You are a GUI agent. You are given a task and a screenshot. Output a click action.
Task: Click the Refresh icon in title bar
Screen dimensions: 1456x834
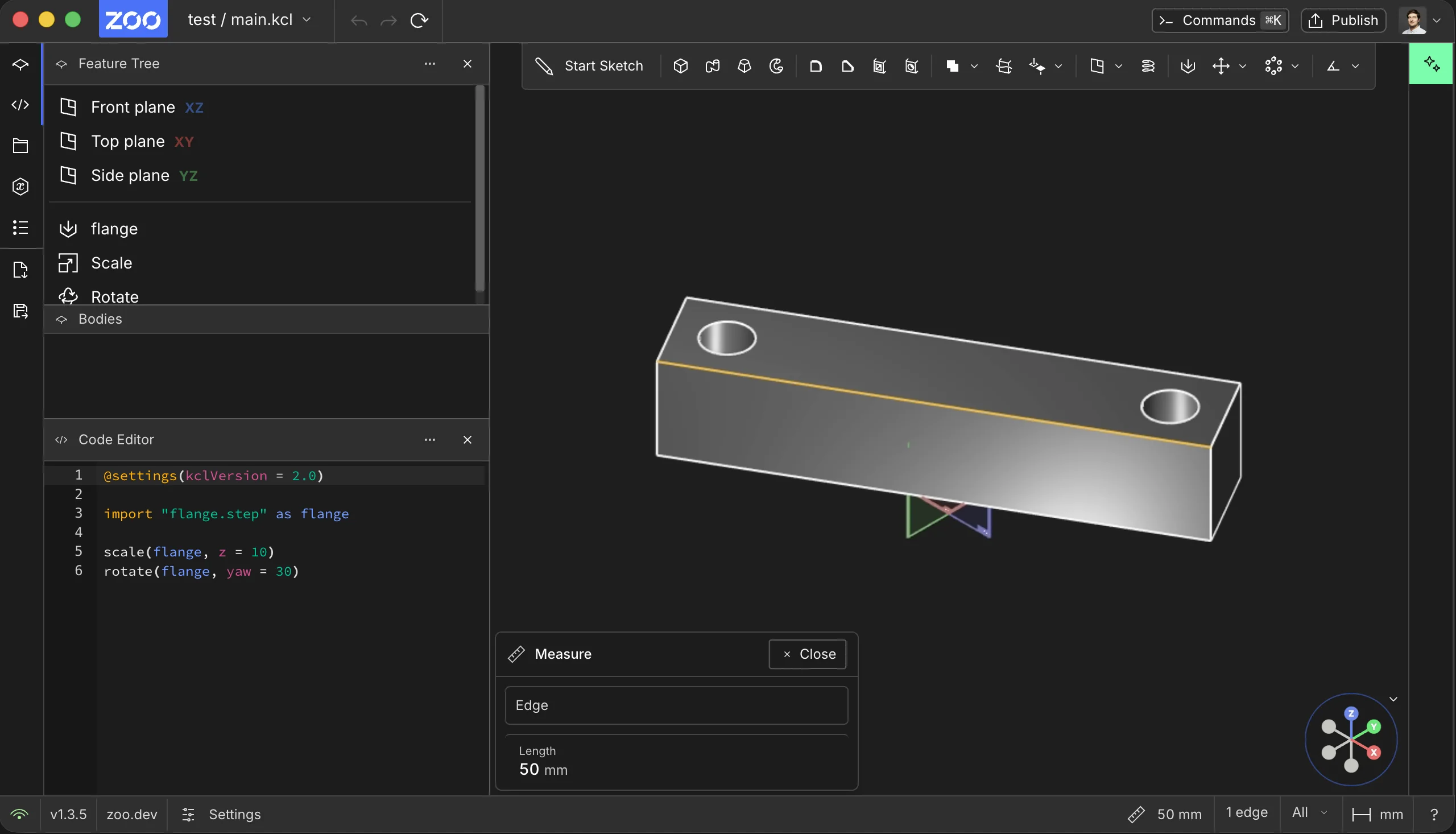click(419, 20)
